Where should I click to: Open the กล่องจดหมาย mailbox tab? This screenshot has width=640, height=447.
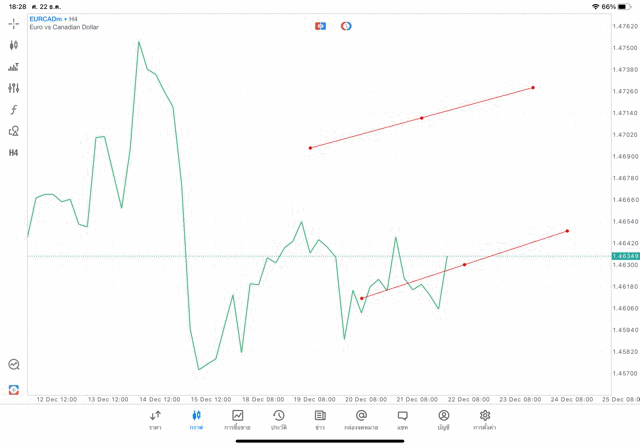pos(361,420)
